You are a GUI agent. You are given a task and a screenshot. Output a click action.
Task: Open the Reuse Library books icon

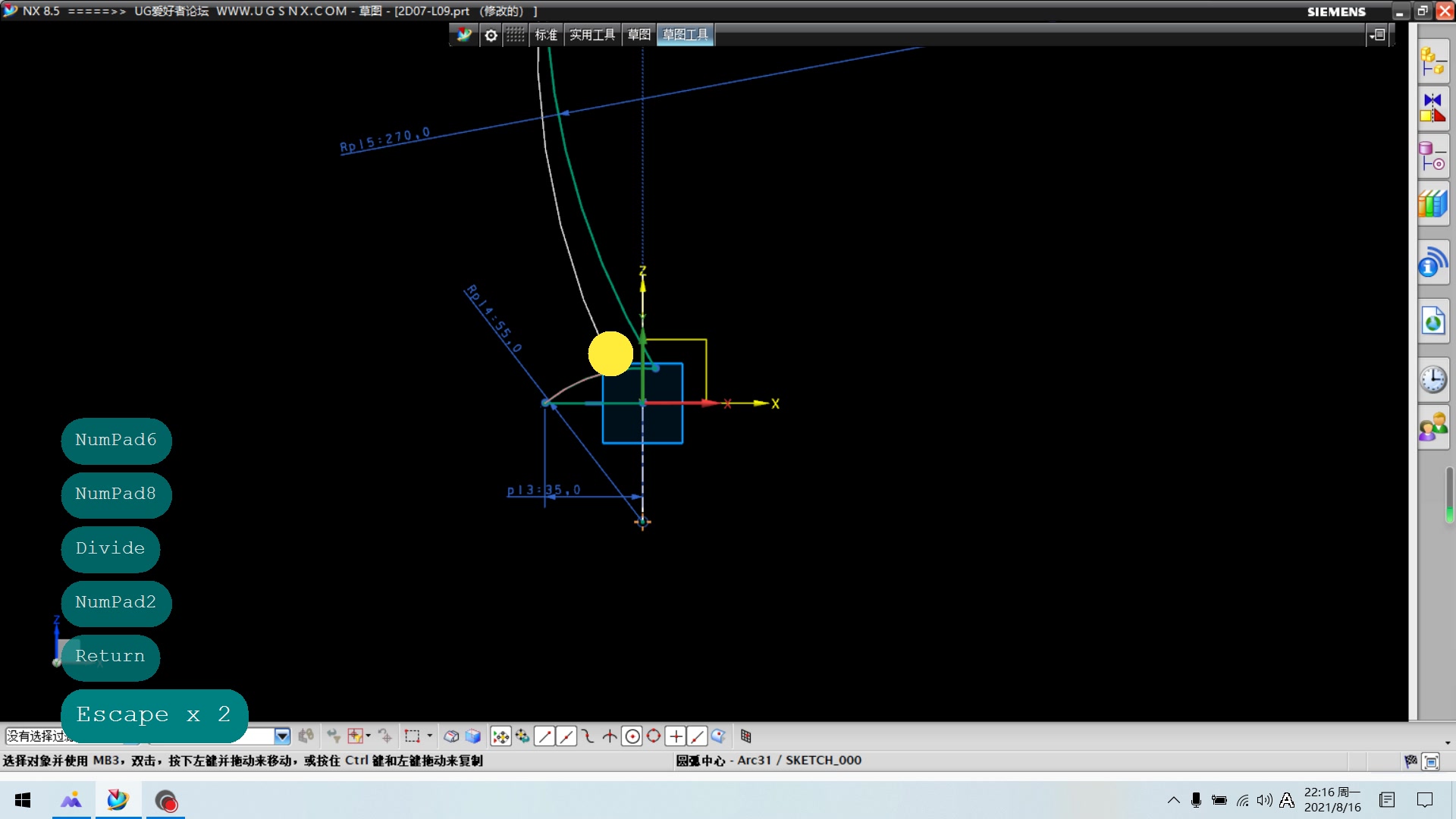[x=1432, y=203]
